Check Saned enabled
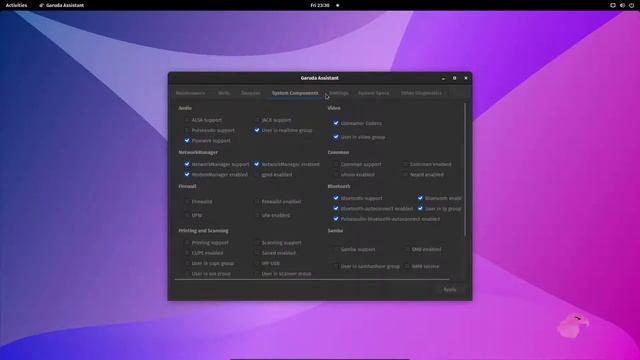640x360 pixels. point(257,253)
